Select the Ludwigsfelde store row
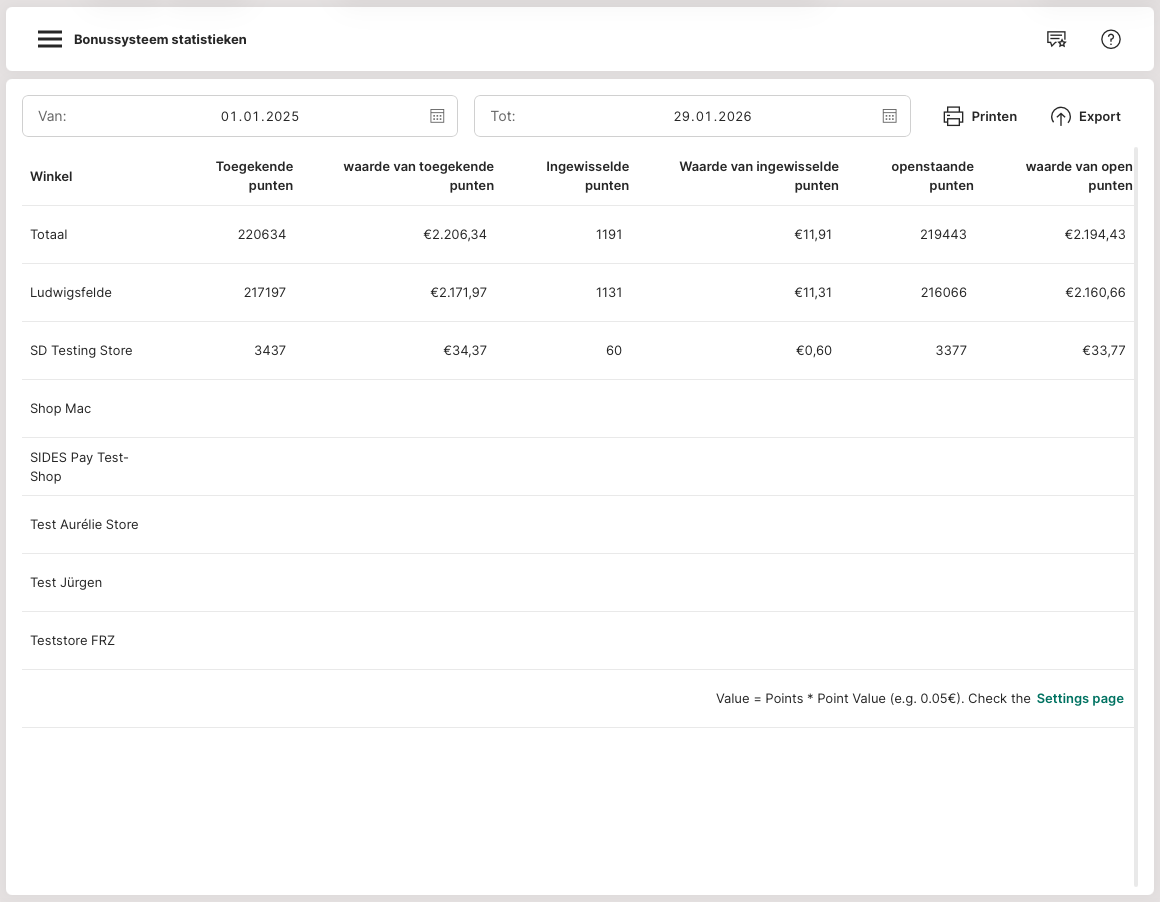Viewport: 1160px width, 902px height. (71, 293)
